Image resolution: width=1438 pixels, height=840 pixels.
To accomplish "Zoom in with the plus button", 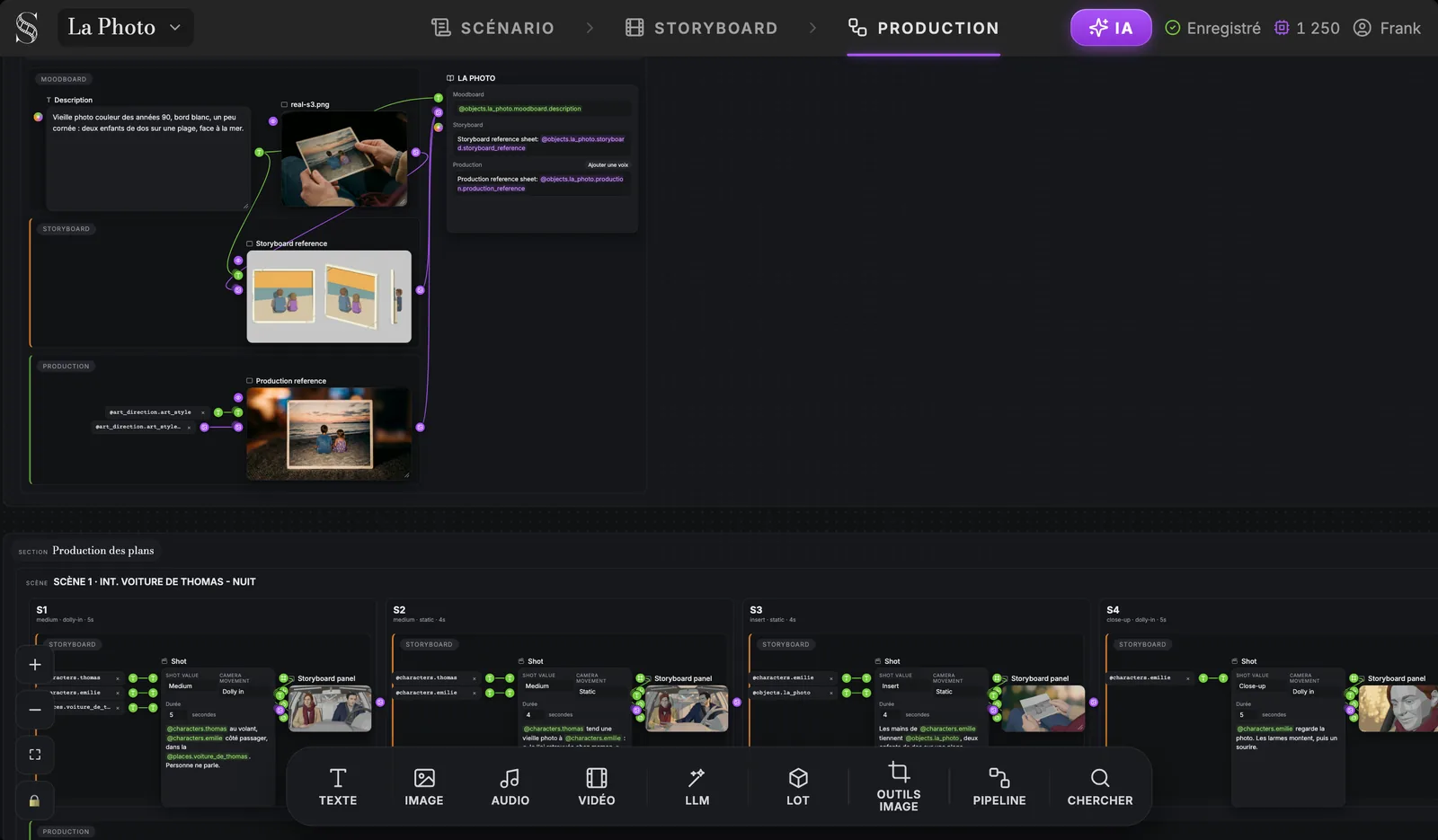I will pyautogui.click(x=35, y=665).
